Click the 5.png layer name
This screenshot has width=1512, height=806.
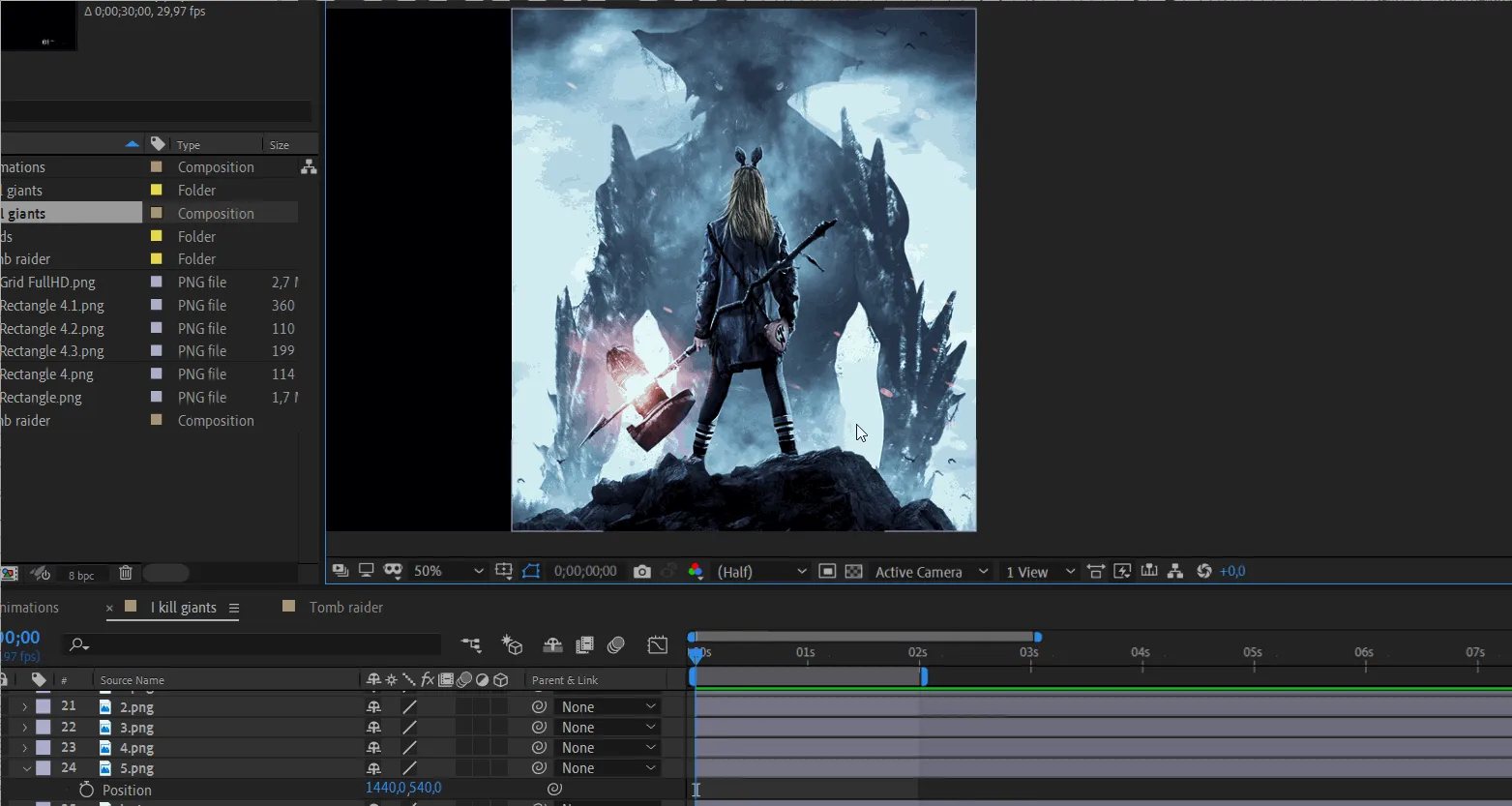pyautogui.click(x=136, y=768)
